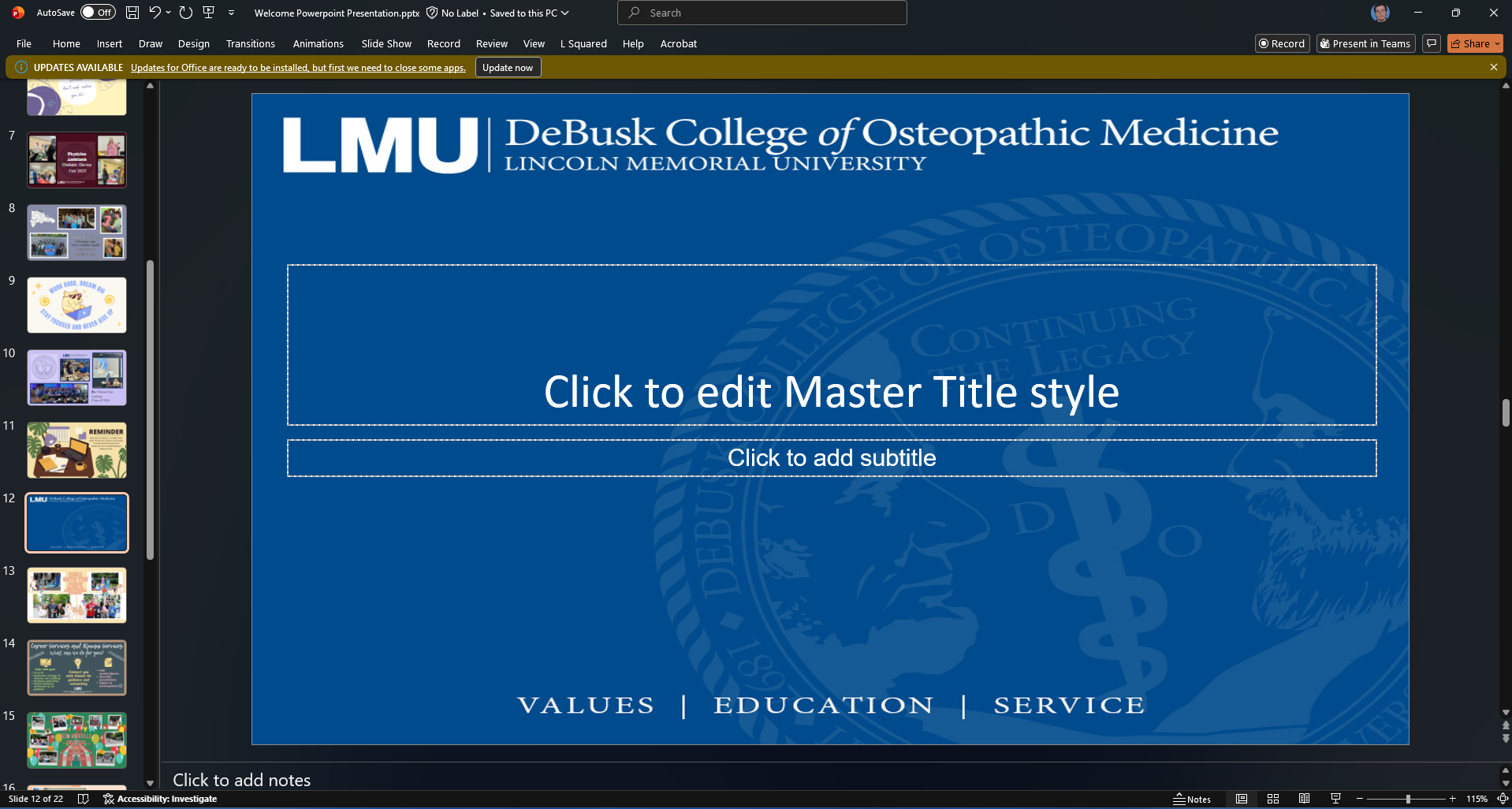This screenshot has height=809, width=1512.
Task: Open zoom level 115% dialog
Action: 1477,799
